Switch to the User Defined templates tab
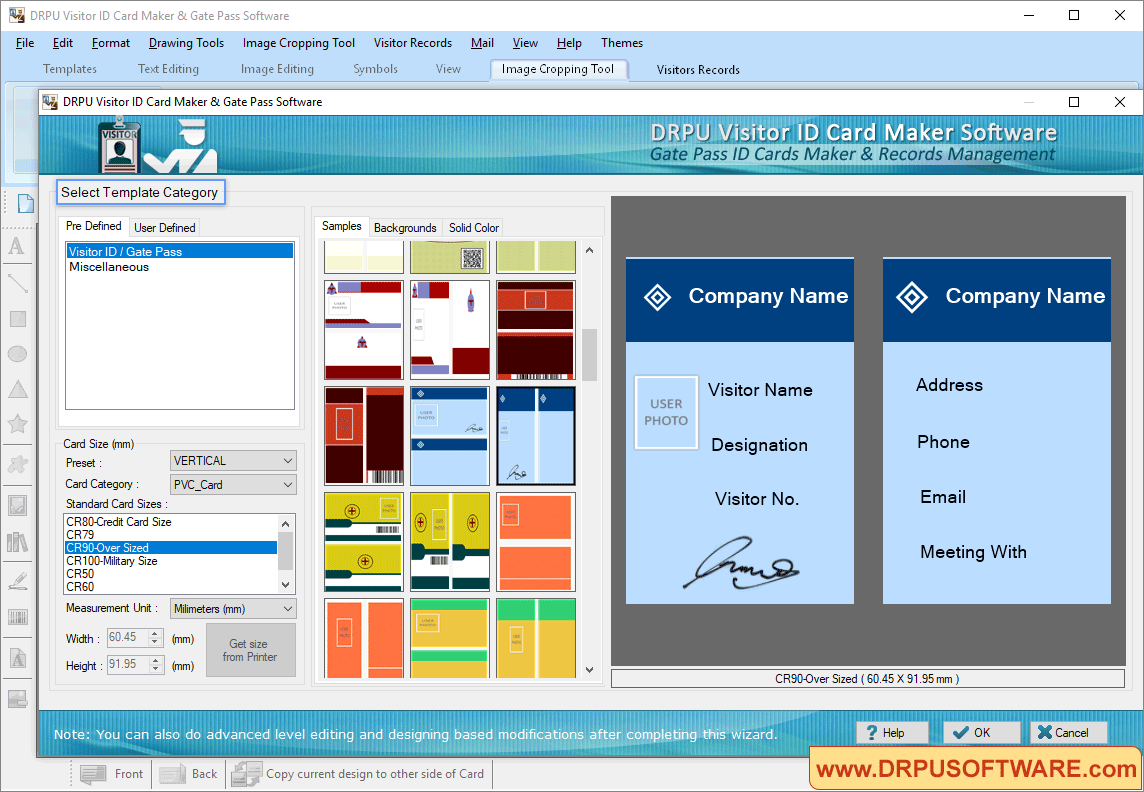 (164, 227)
